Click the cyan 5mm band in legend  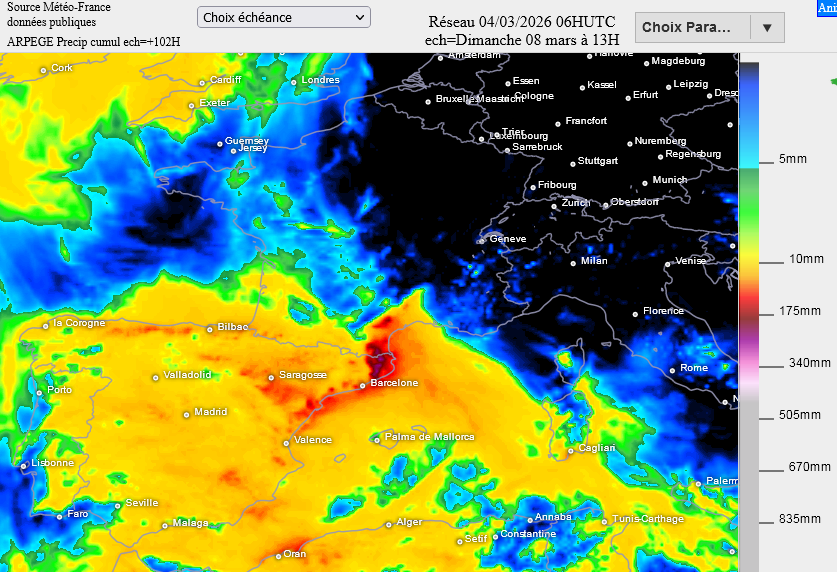(748, 160)
